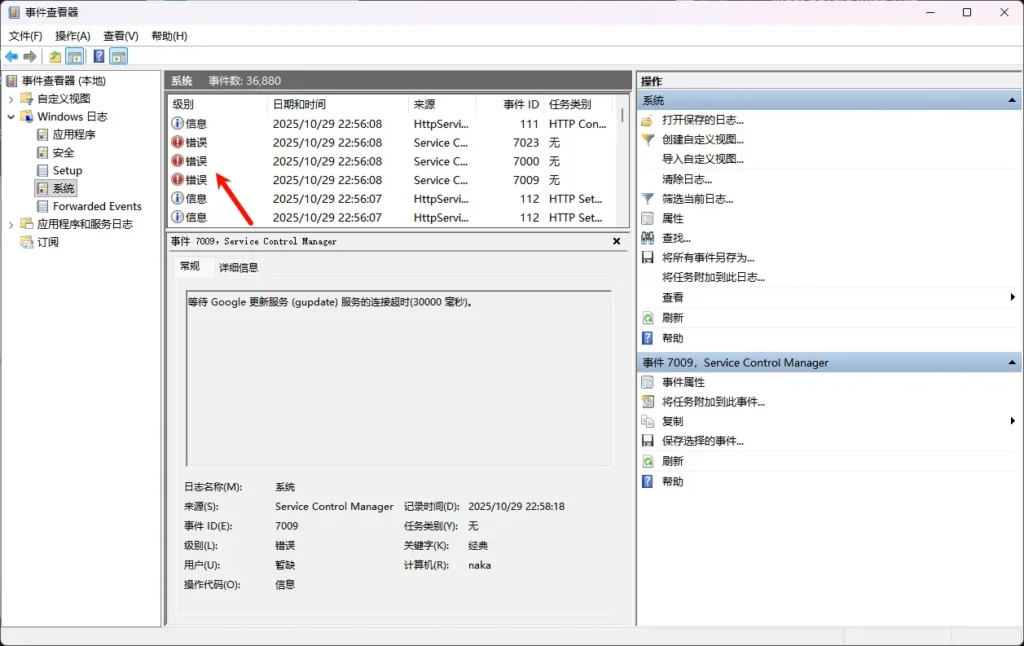Collapse the 系统 section in the actions pane

(1013, 100)
